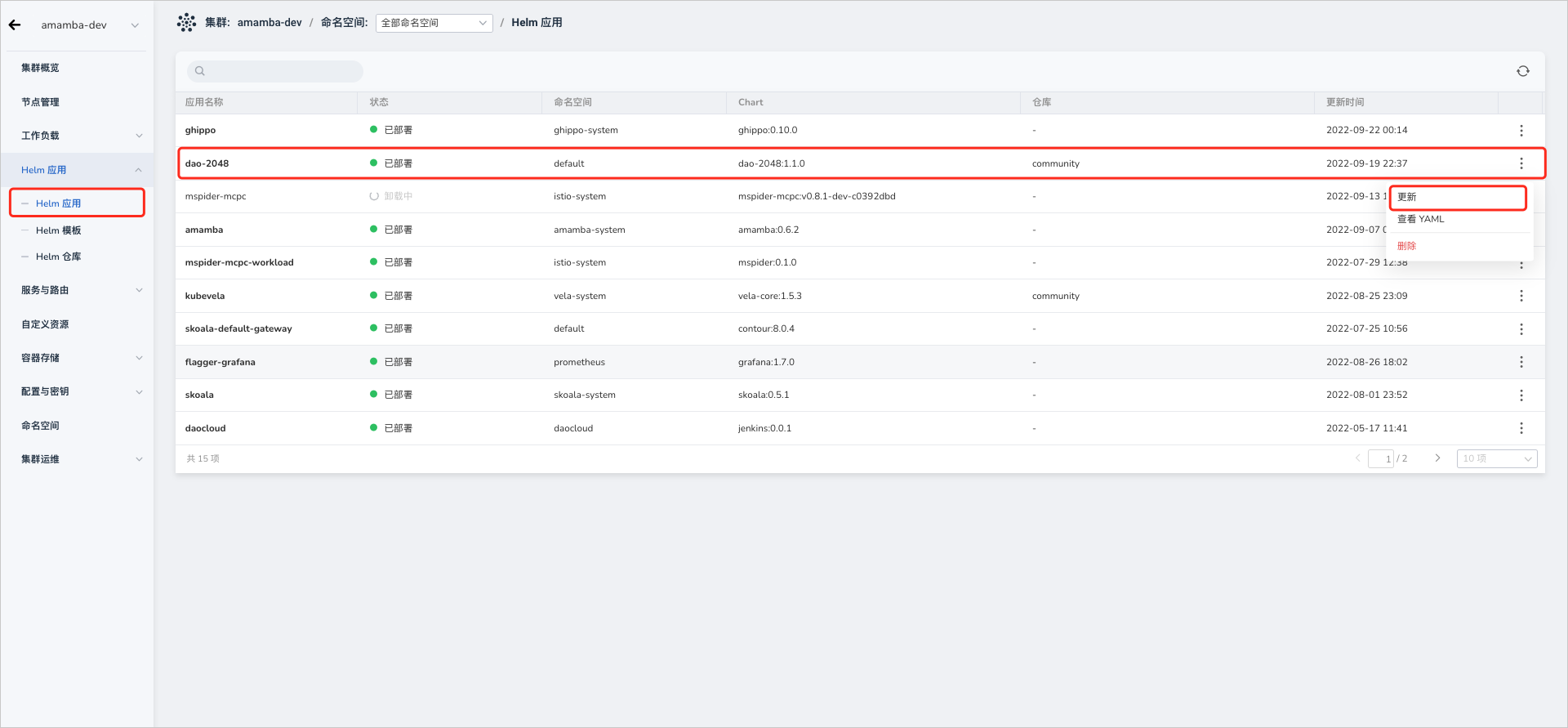
Task: Click the vela-core:1.5.3 chart cell
Action: [x=770, y=296]
